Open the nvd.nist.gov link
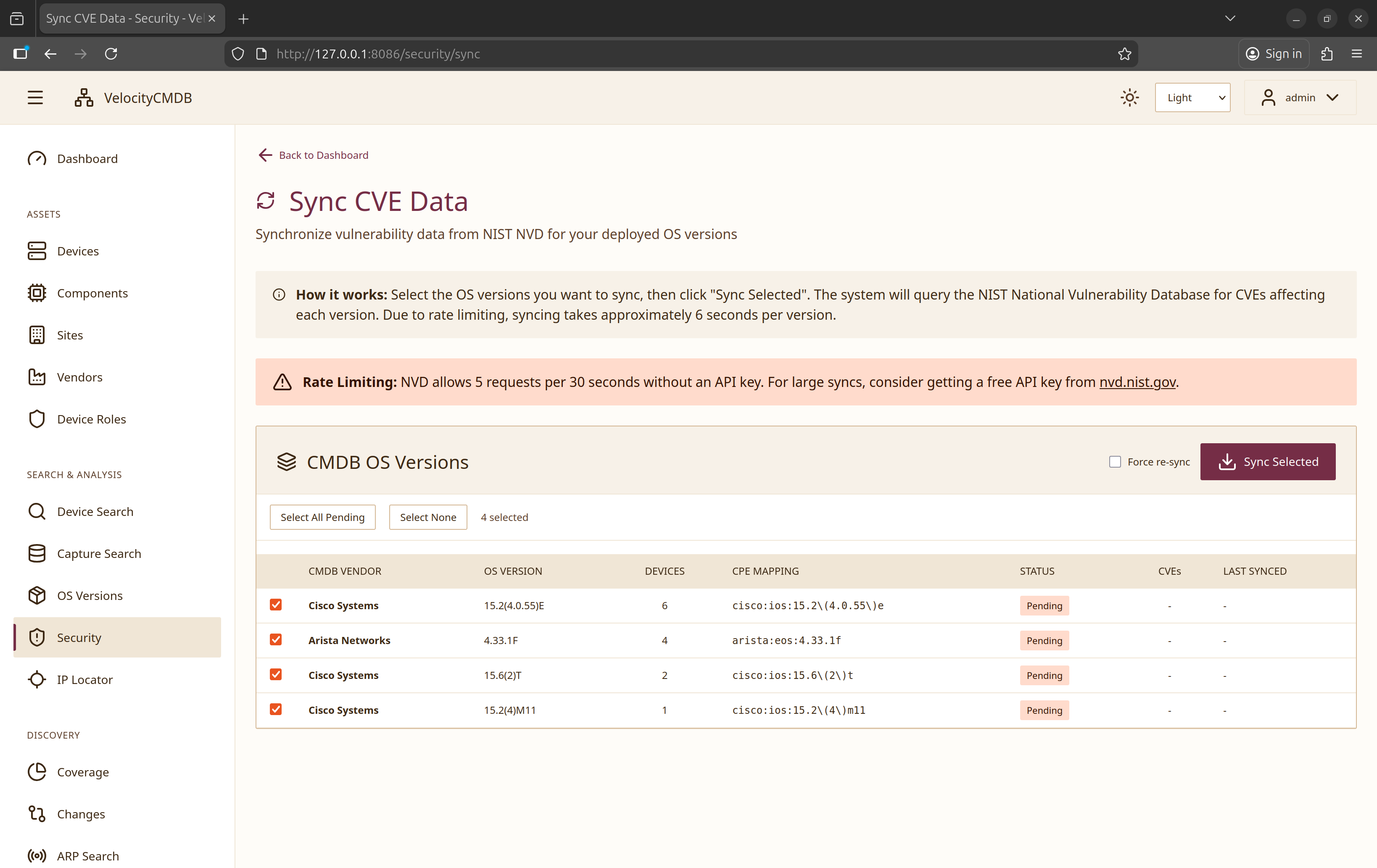 pos(1137,382)
